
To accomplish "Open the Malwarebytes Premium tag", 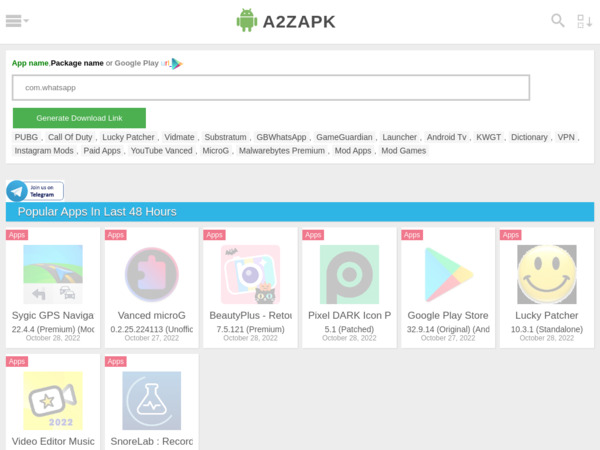I will coord(282,151).
